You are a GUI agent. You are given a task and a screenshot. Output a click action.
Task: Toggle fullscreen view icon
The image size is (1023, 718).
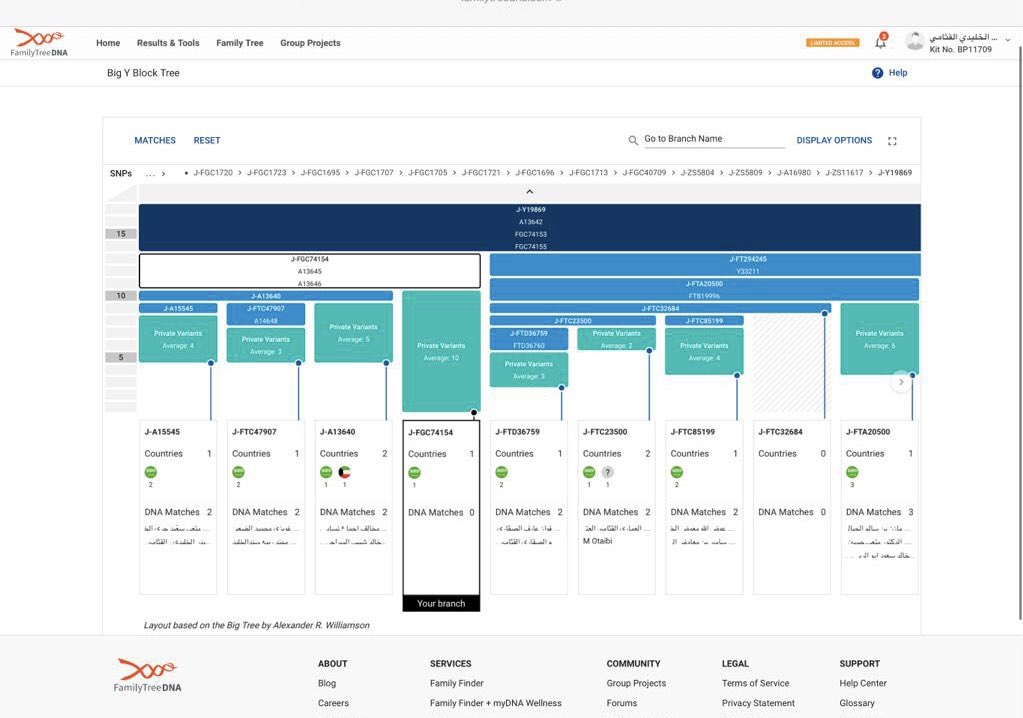click(892, 141)
